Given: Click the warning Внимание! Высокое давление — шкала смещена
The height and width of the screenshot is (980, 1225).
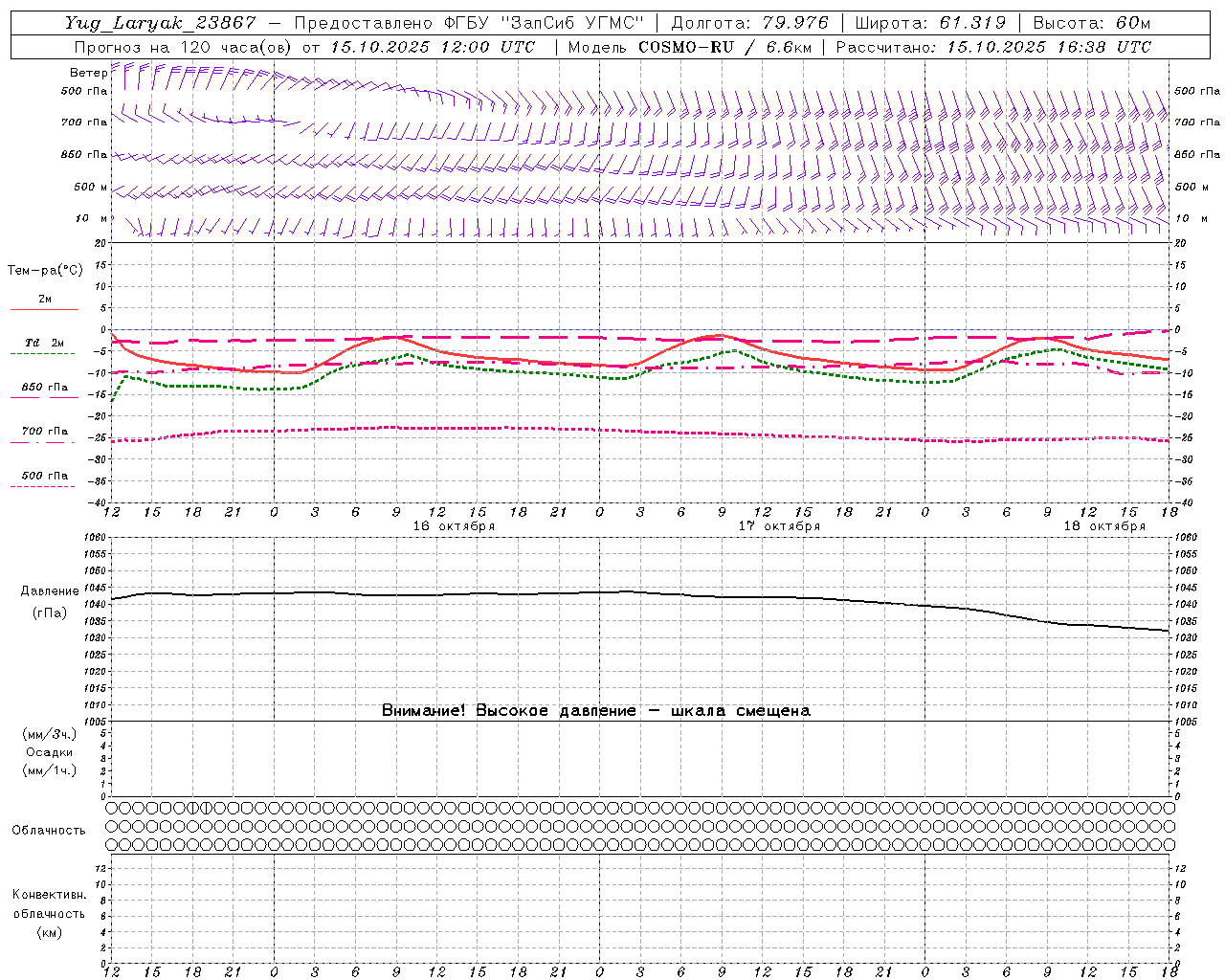Looking at the screenshot, I should click(595, 711).
